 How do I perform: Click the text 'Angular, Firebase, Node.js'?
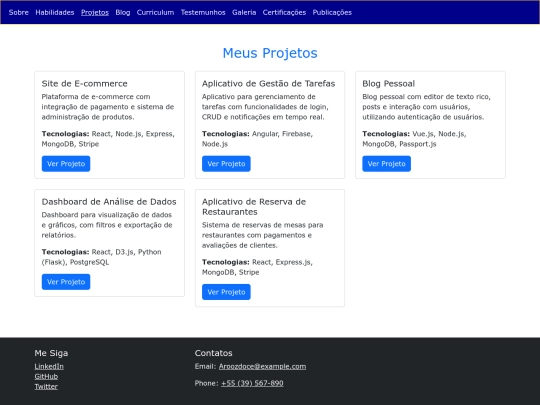tap(257, 139)
